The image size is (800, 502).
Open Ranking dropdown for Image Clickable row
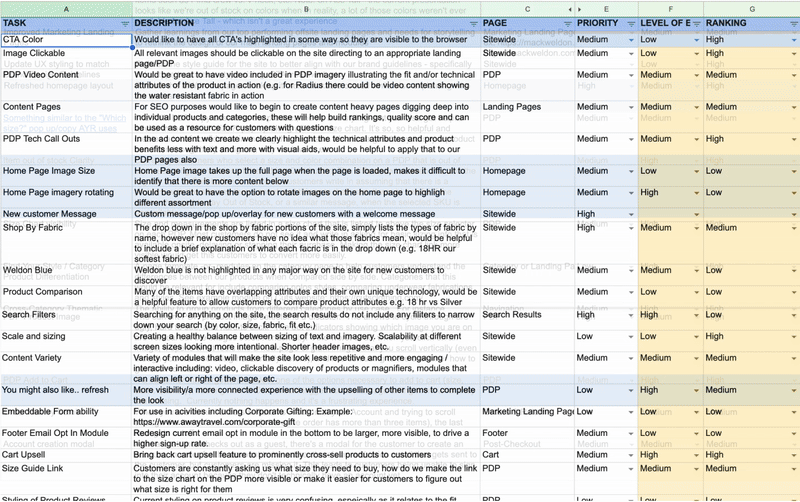click(x=794, y=54)
